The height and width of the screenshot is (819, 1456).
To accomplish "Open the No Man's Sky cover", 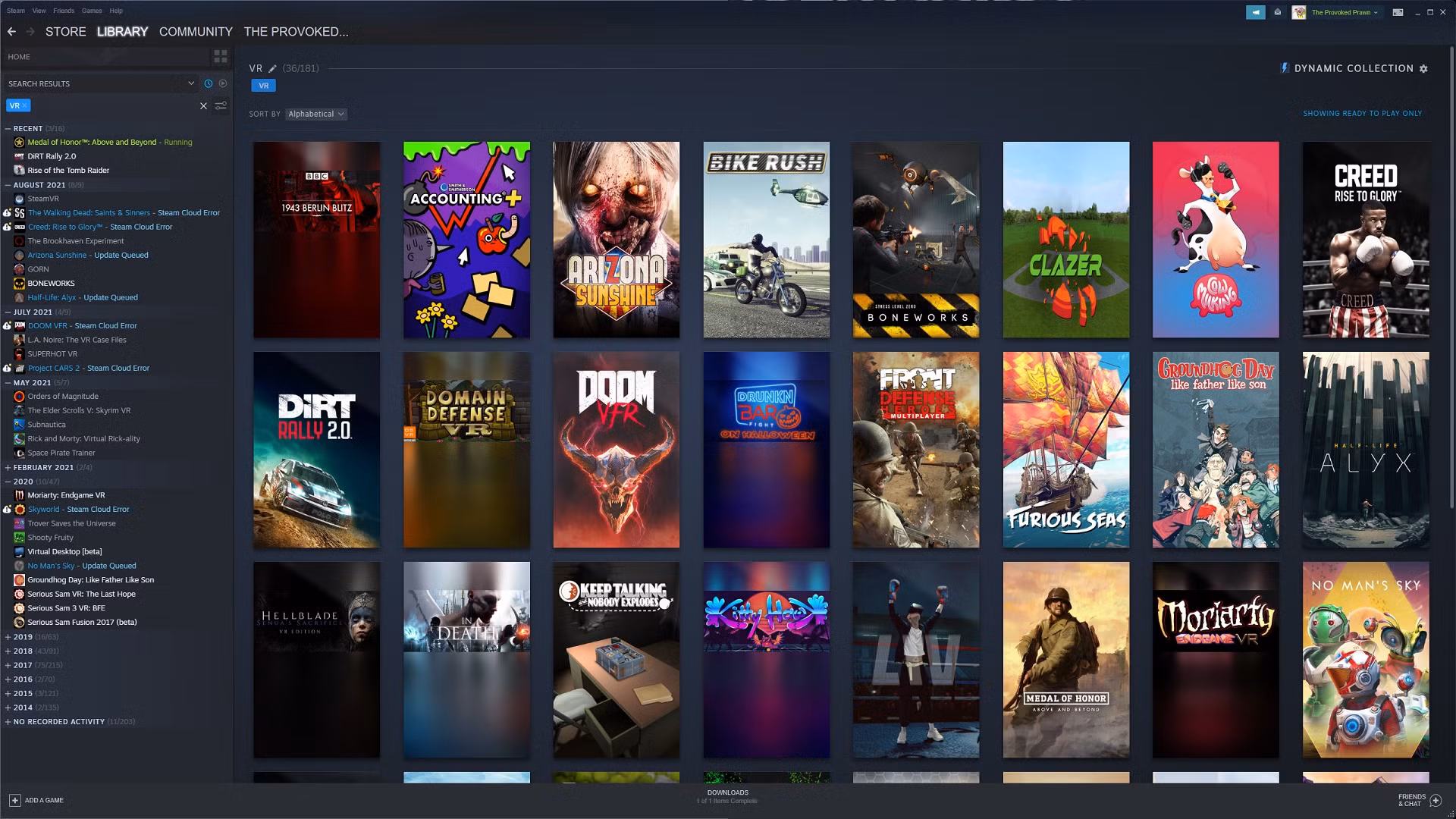I will (x=1366, y=660).
